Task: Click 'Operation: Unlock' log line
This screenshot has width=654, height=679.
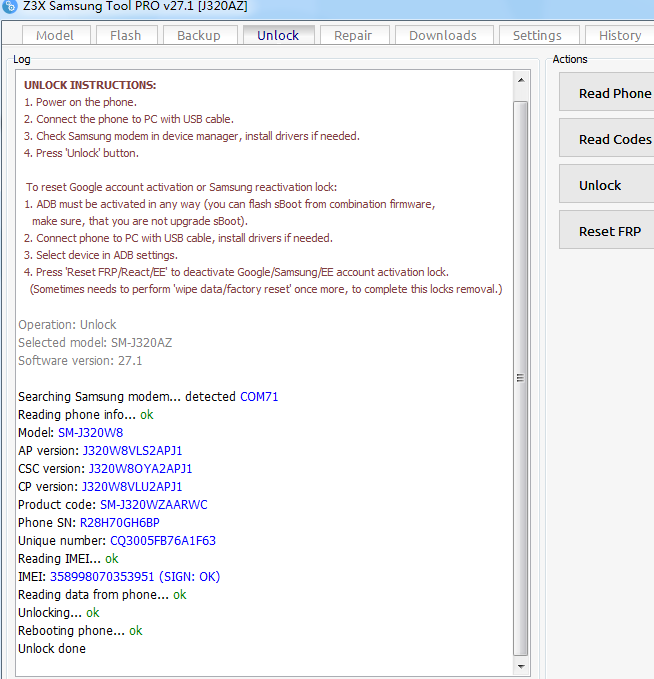Action: point(67,325)
